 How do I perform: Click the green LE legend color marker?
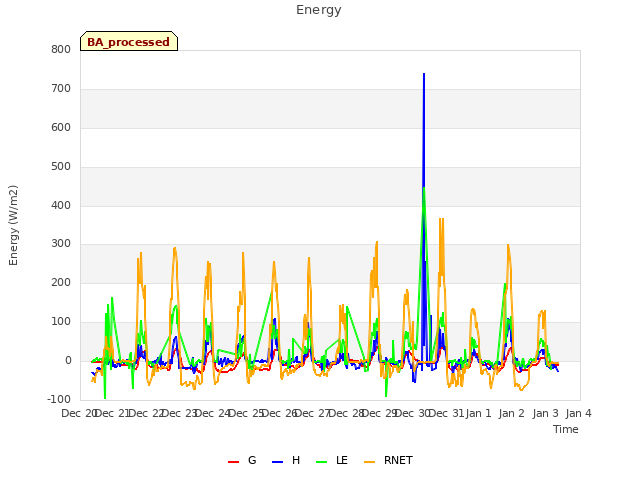322,462
